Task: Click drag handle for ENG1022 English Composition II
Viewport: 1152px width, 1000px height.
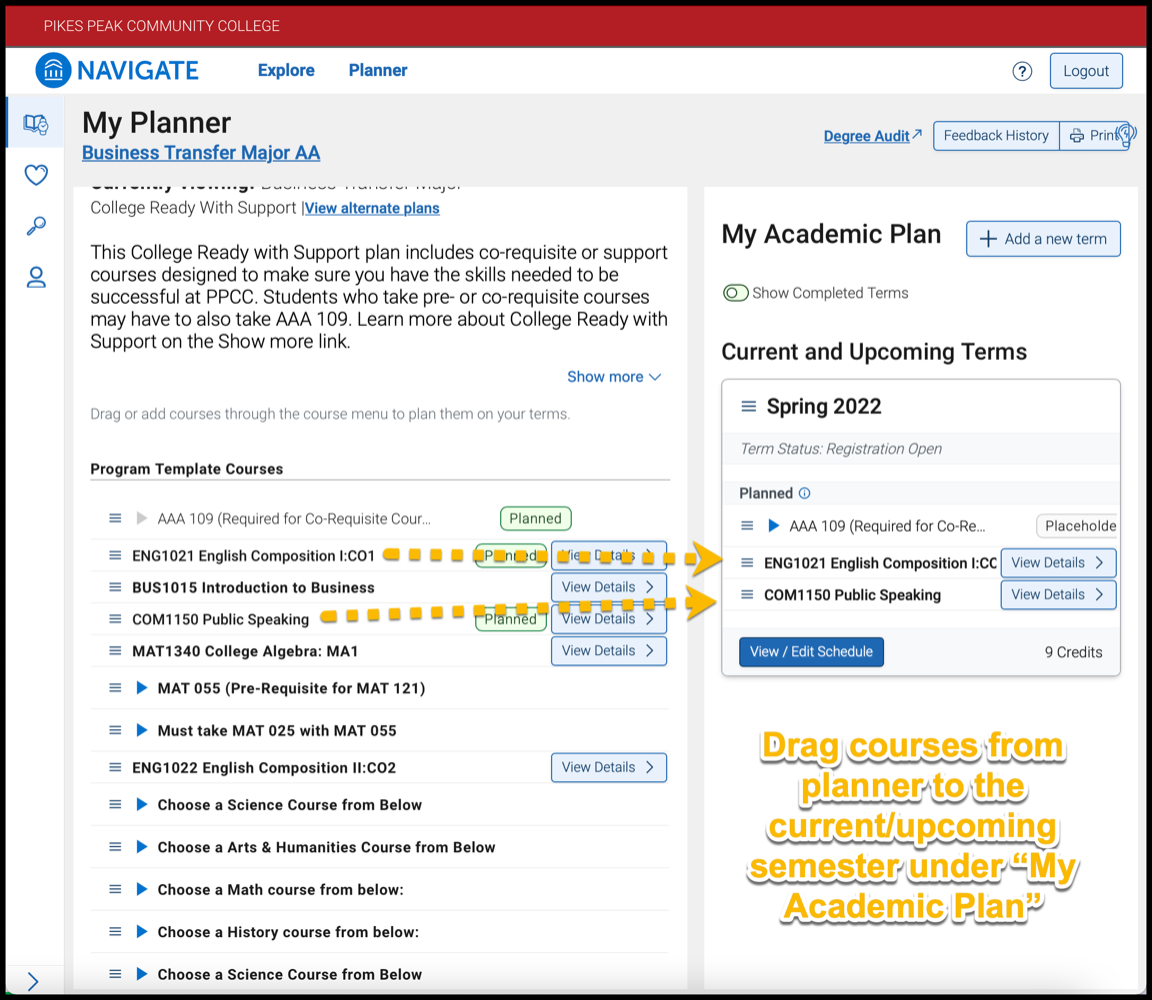Action: [x=115, y=767]
